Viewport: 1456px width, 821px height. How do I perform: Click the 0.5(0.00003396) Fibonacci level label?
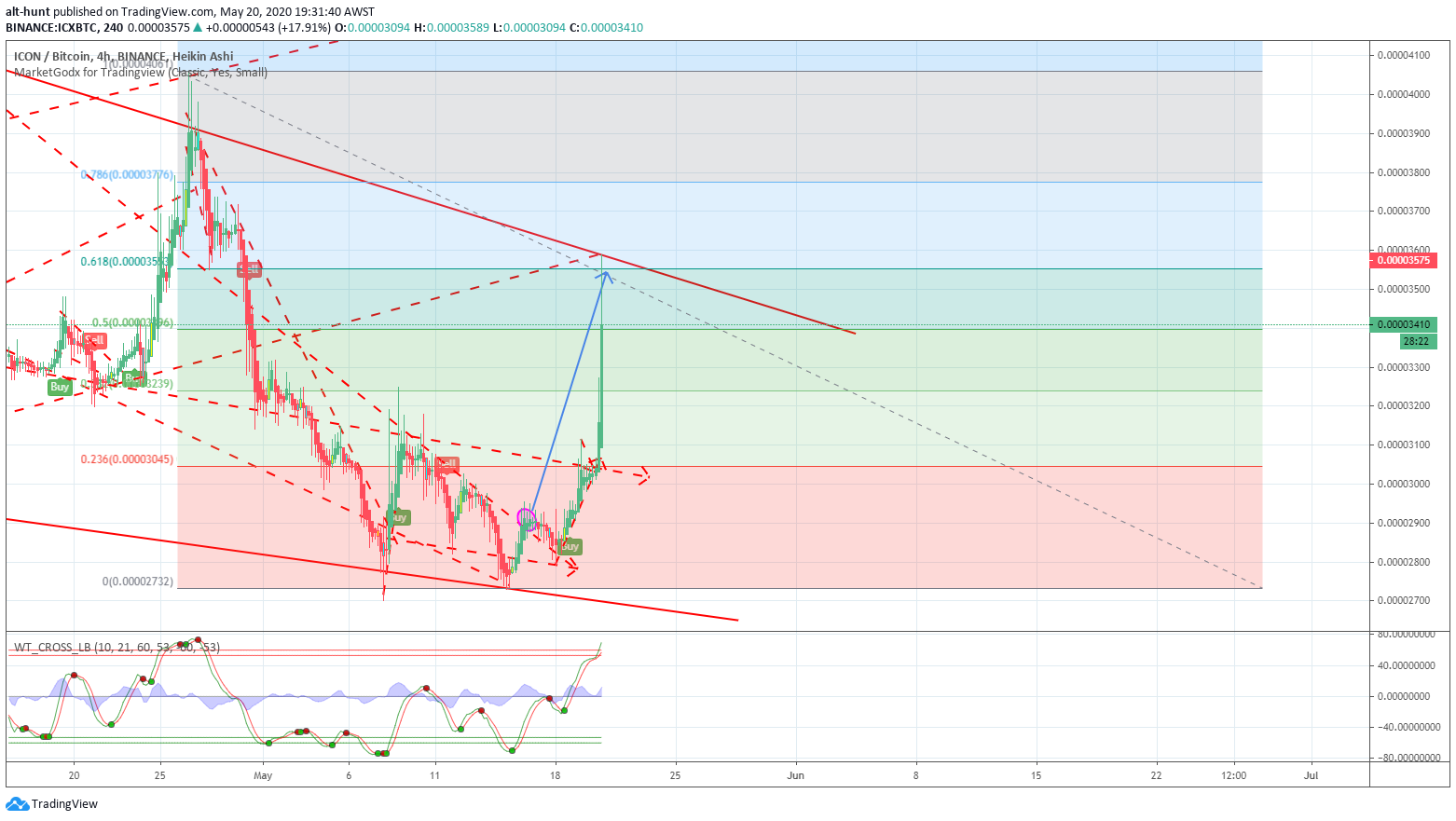pyautogui.click(x=130, y=322)
